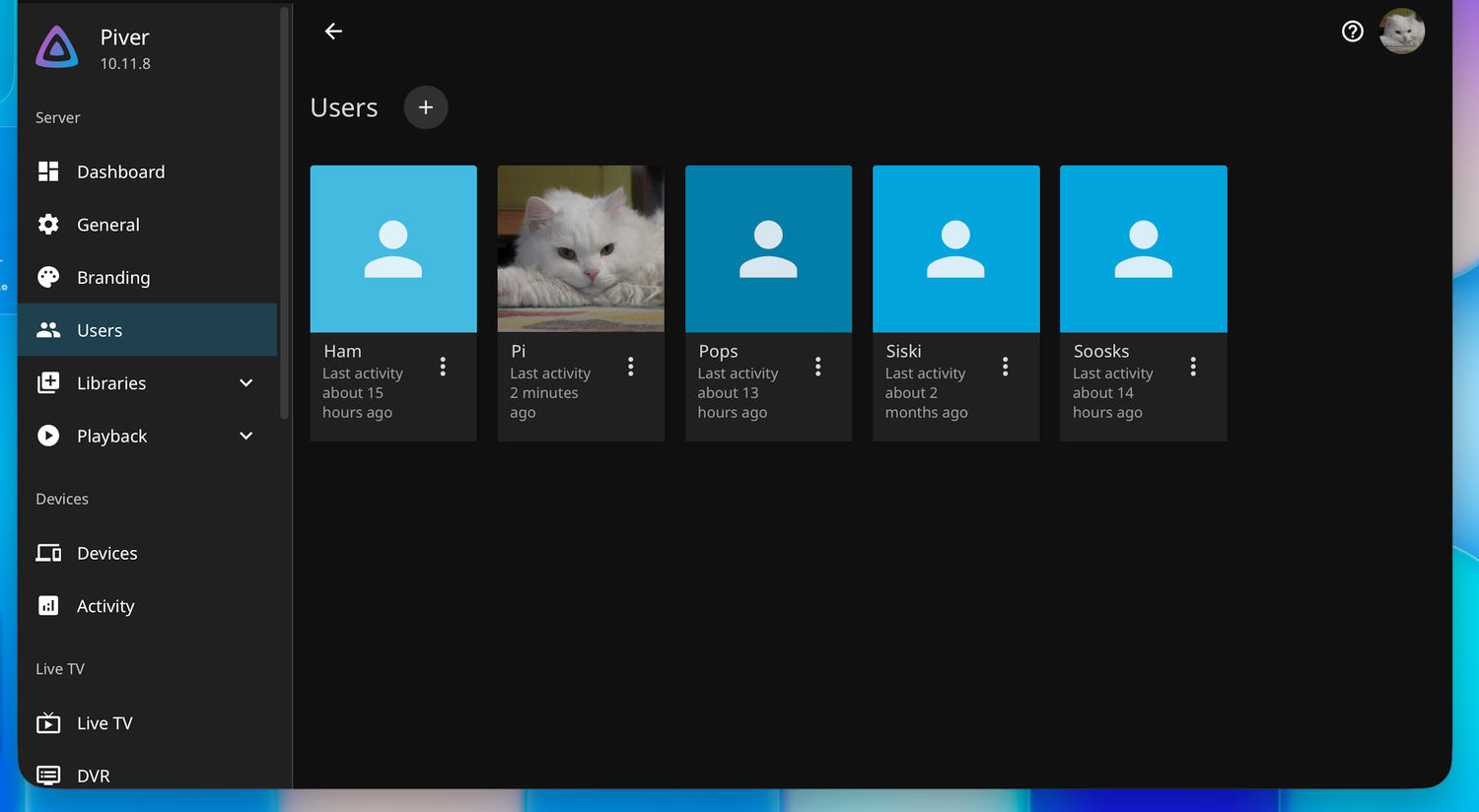Open the help question mark icon
This screenshot has height=812, width=1479.
tap(1353, 32)
